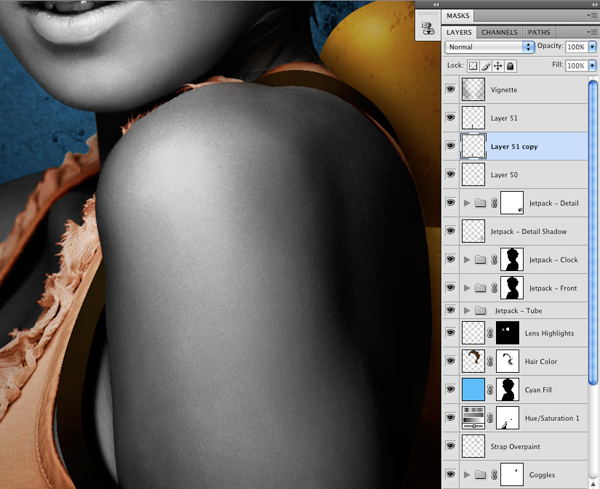
Task: Toggle visibility of Cyan Fill layer
Action: coord(451,389)
